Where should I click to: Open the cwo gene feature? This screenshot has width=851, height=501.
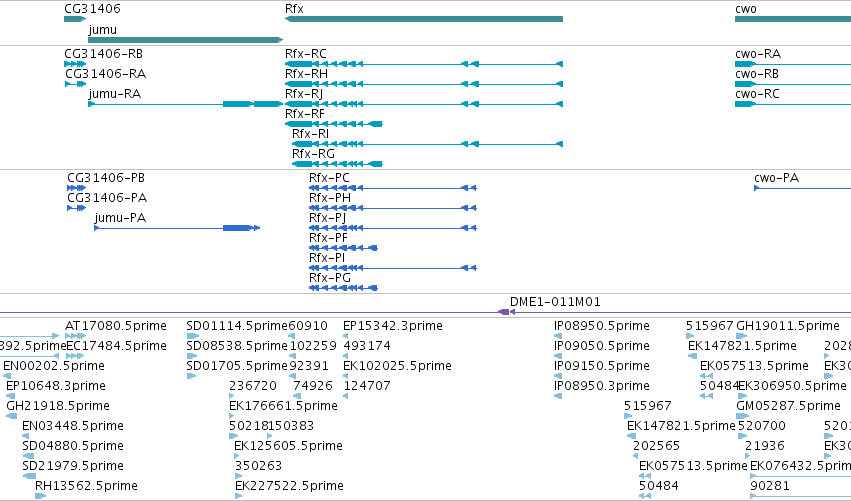click(793, 19)
